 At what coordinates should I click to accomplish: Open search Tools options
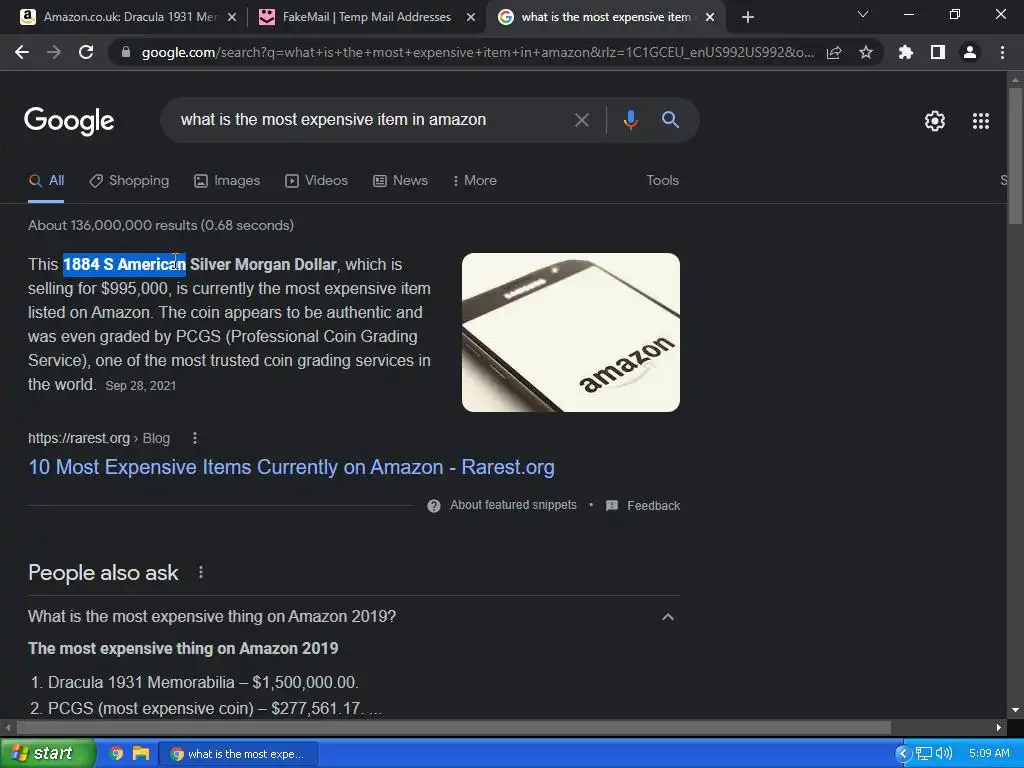click(x=662, y=180)
